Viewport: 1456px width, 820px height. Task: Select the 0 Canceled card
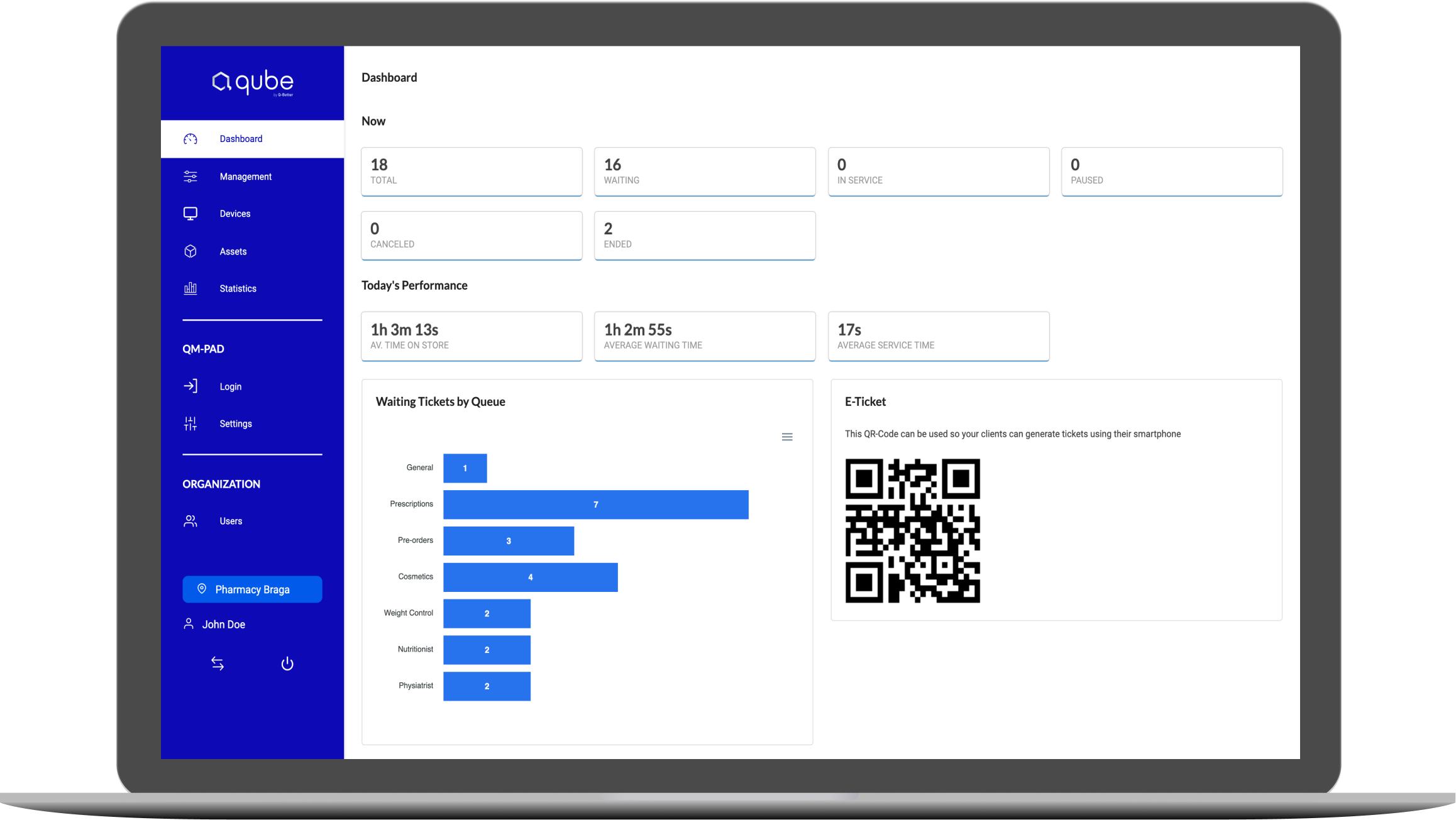click(x=472, y=236)
